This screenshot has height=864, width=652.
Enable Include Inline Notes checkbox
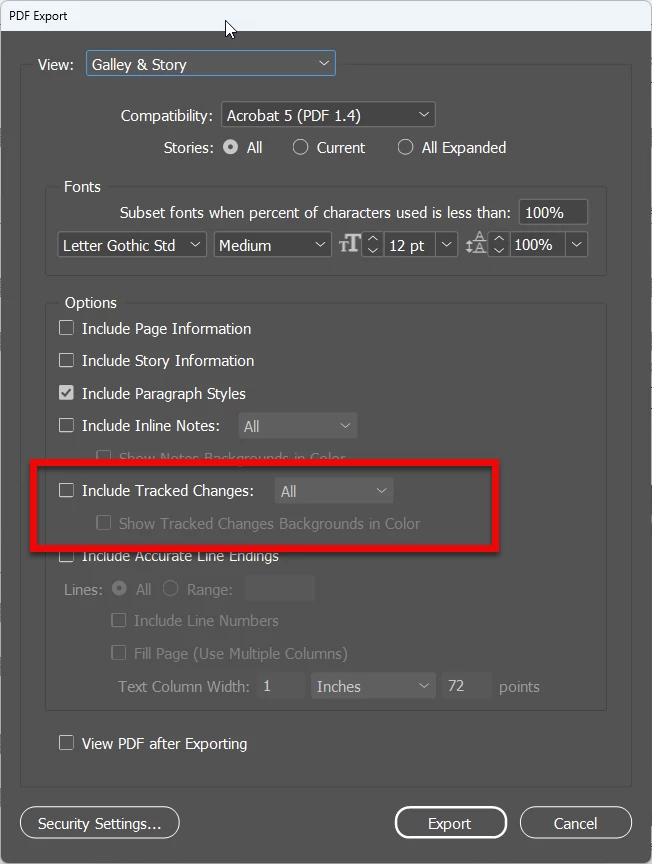pyautogui.click(x=66, y=425)
